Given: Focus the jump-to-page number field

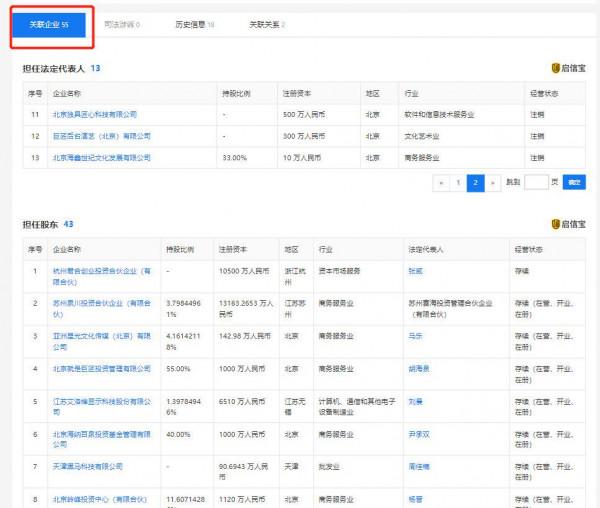Looking at the screenshot, I should coord(536,182).
